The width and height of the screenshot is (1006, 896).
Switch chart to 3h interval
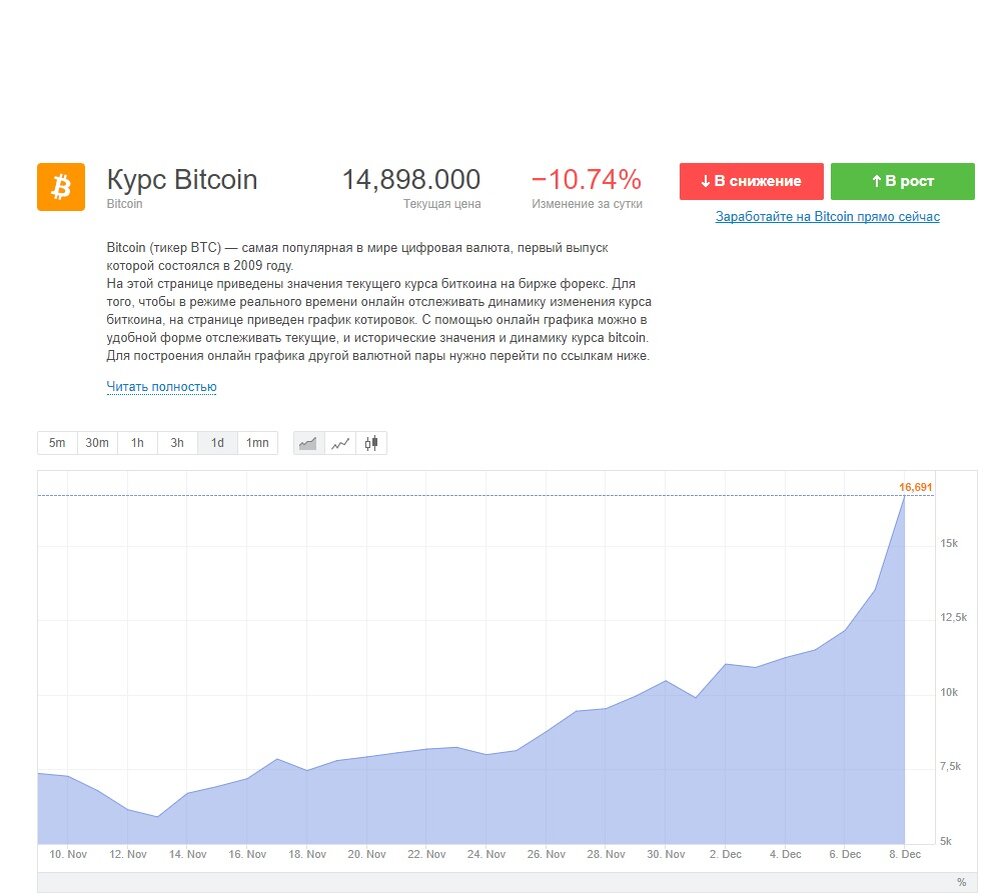point(177,443)
